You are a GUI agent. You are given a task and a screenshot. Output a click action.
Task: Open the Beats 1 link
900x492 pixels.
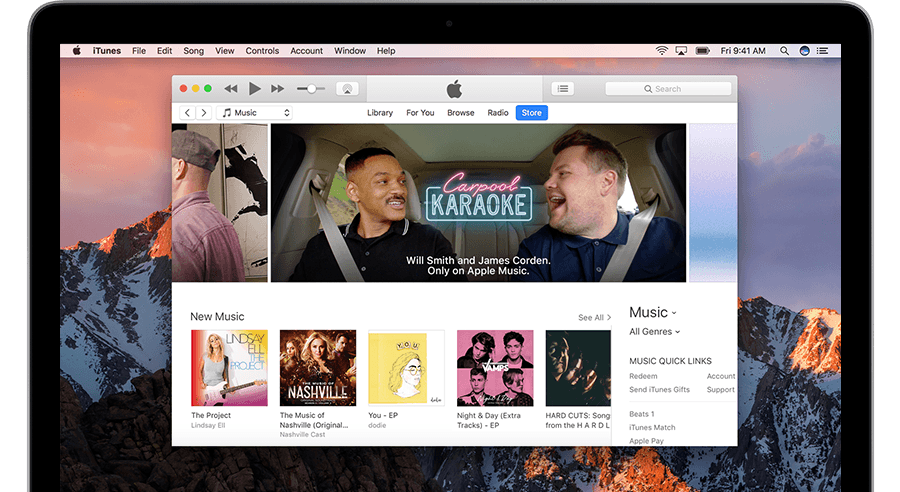[642, 414]
